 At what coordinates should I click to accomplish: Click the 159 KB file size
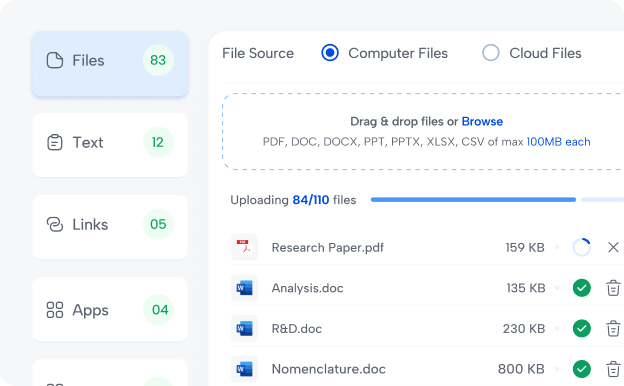point(525,248)
